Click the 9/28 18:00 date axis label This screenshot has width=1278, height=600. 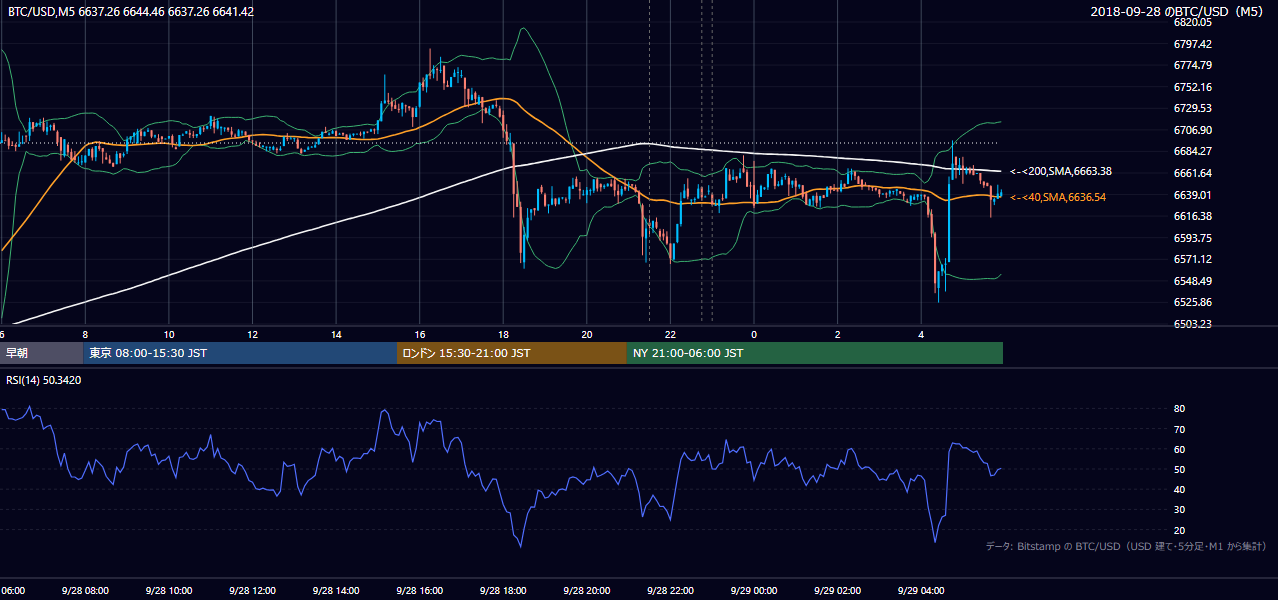(502, 590)
